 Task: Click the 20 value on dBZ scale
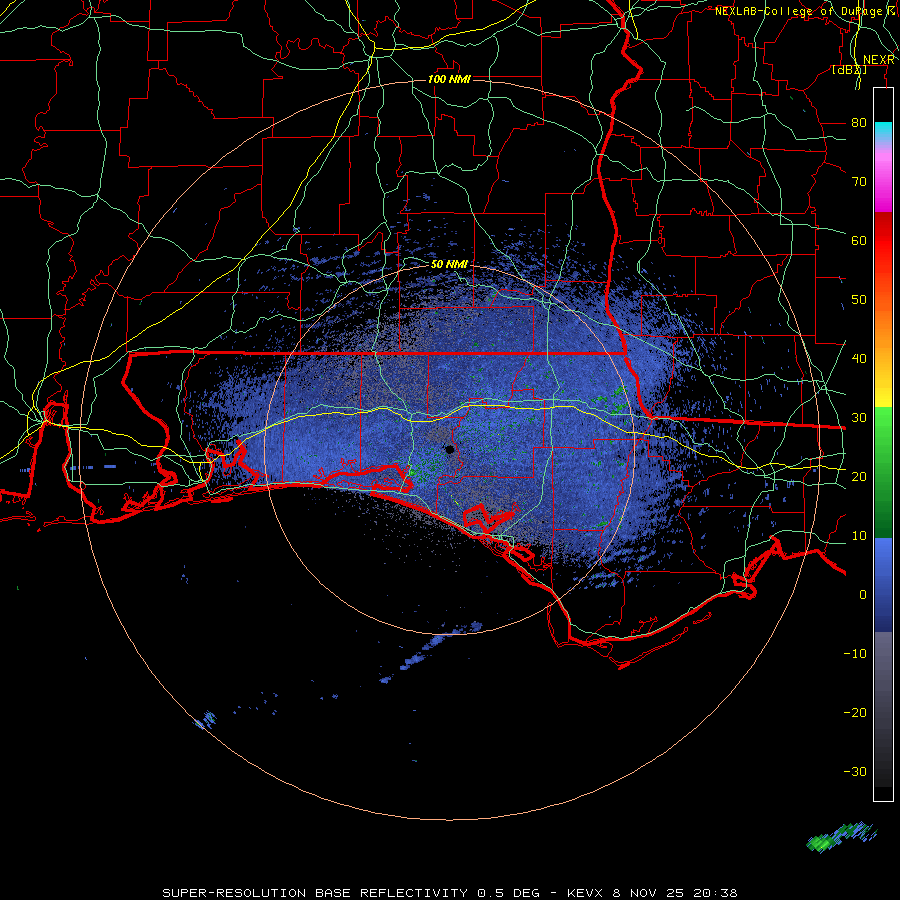(x=859, y=477)
